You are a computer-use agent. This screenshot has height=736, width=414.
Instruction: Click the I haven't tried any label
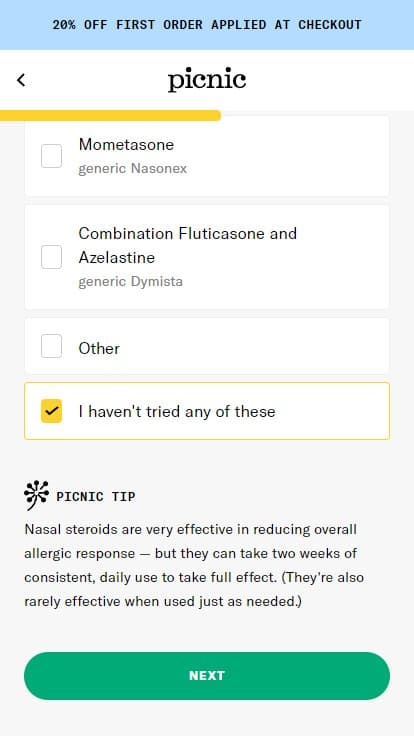coord(177,412)
